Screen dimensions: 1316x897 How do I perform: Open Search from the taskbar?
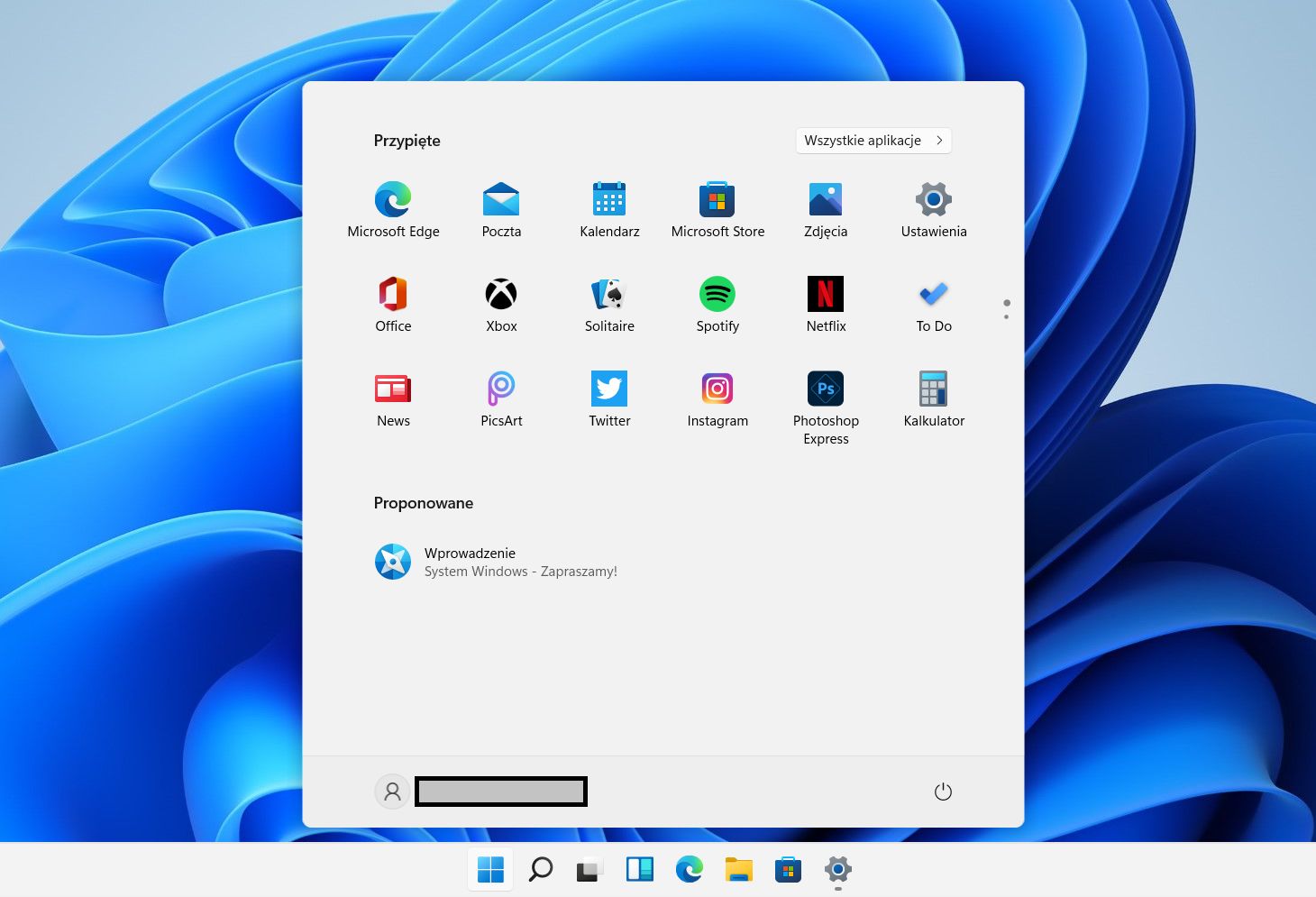(x=540, y=870)
